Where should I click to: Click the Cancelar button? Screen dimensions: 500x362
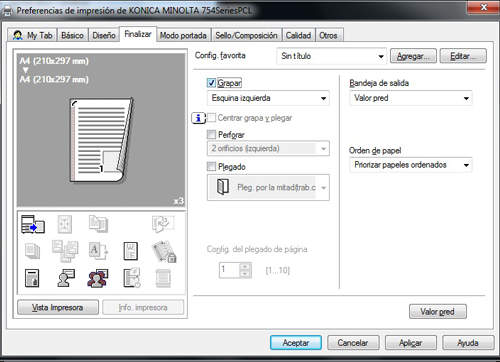[353, 343]
